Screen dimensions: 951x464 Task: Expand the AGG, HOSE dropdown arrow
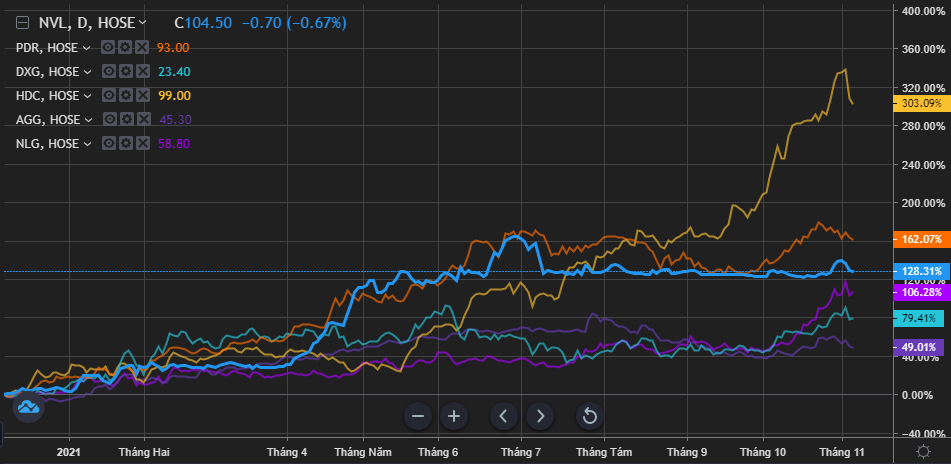[88, 119]
